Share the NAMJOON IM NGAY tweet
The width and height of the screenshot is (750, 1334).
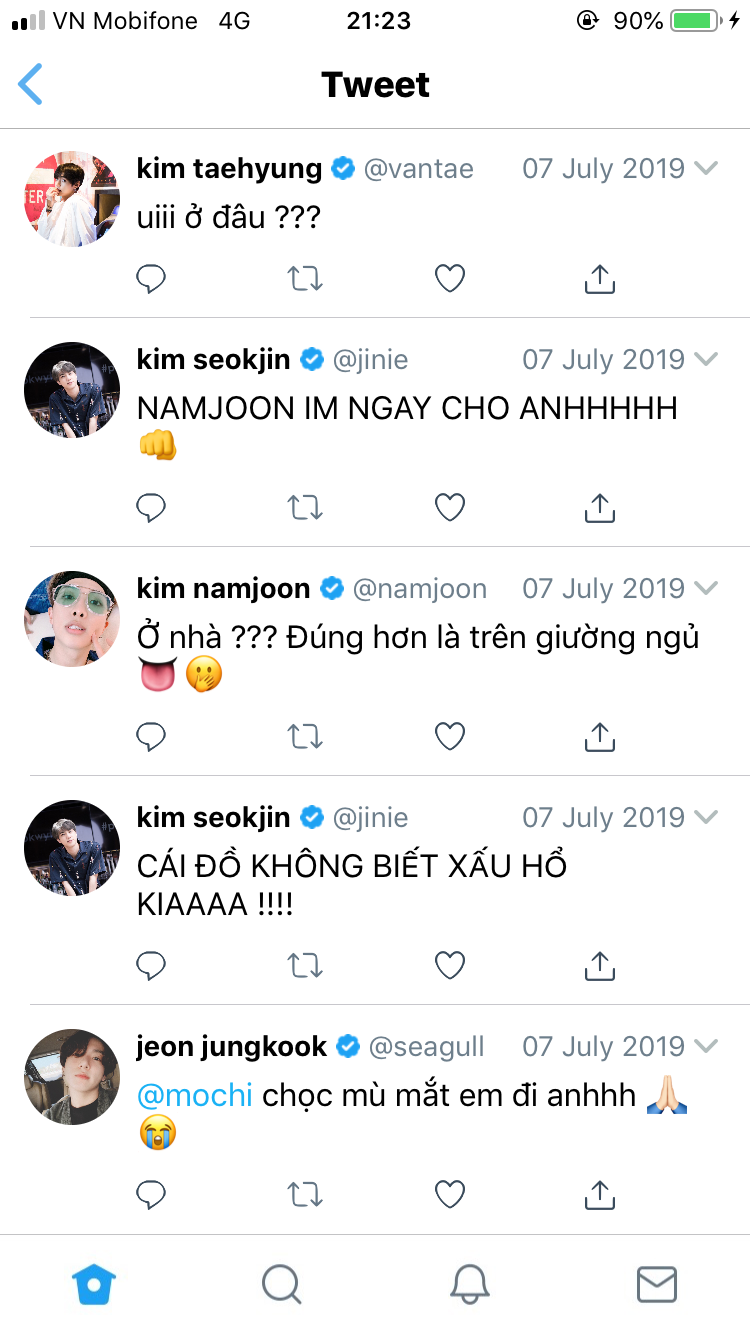pos(598,507)
